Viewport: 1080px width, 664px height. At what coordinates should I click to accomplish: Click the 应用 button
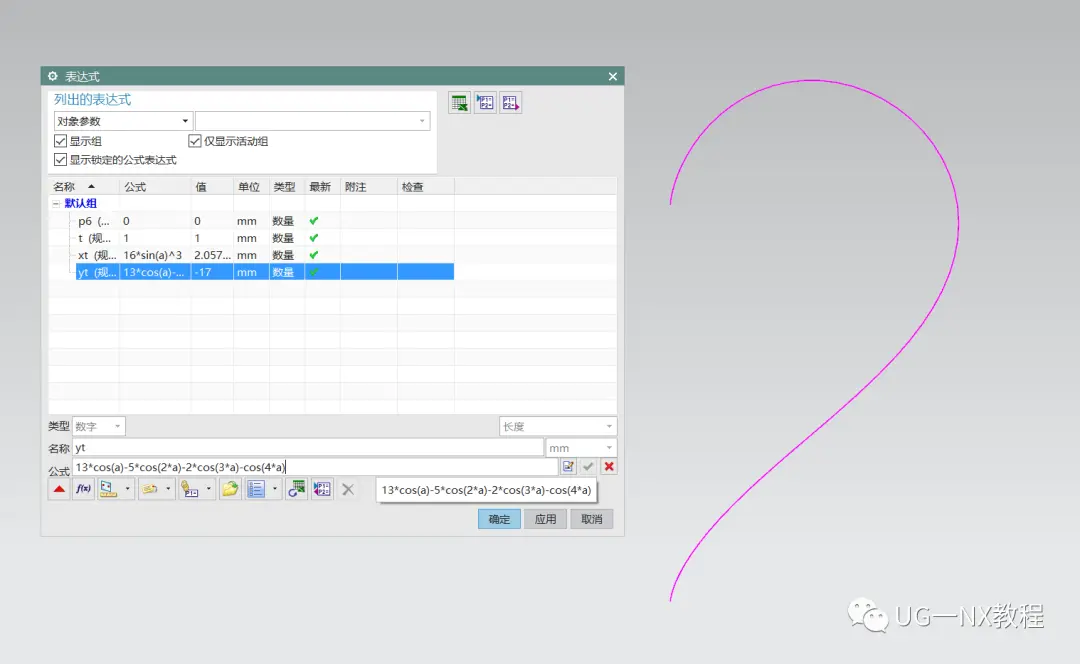tap(546, 519)
